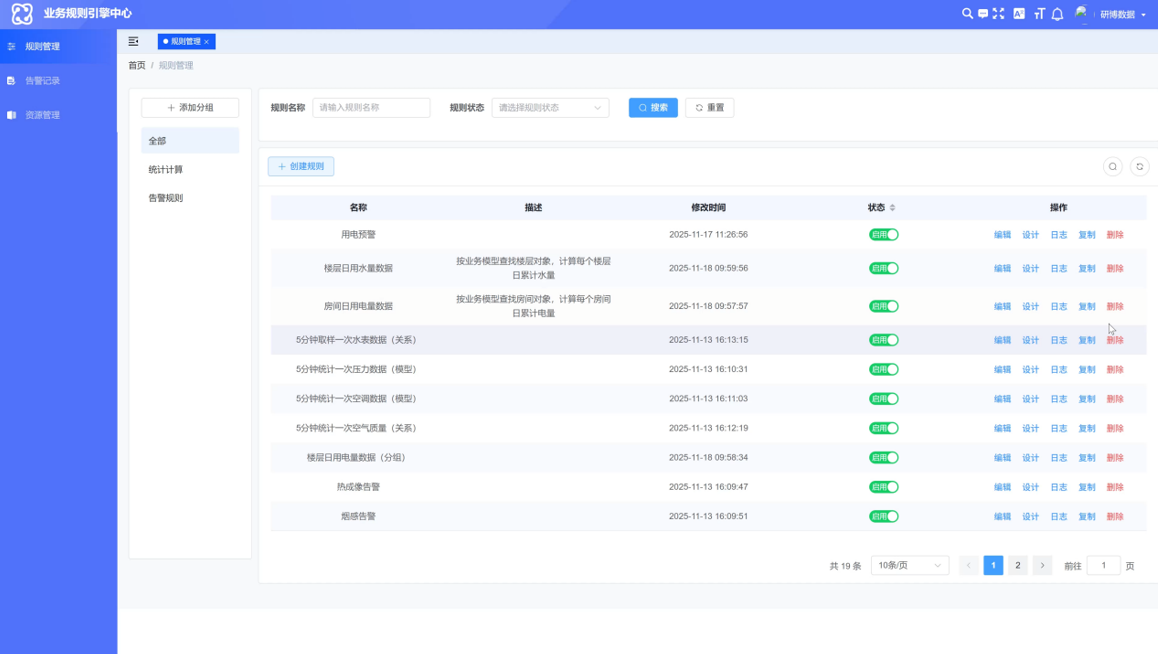Screen dimensions: 1158x654
Task: Collapse sidebar with the hamburger menu icon
Action: (133, 41)
